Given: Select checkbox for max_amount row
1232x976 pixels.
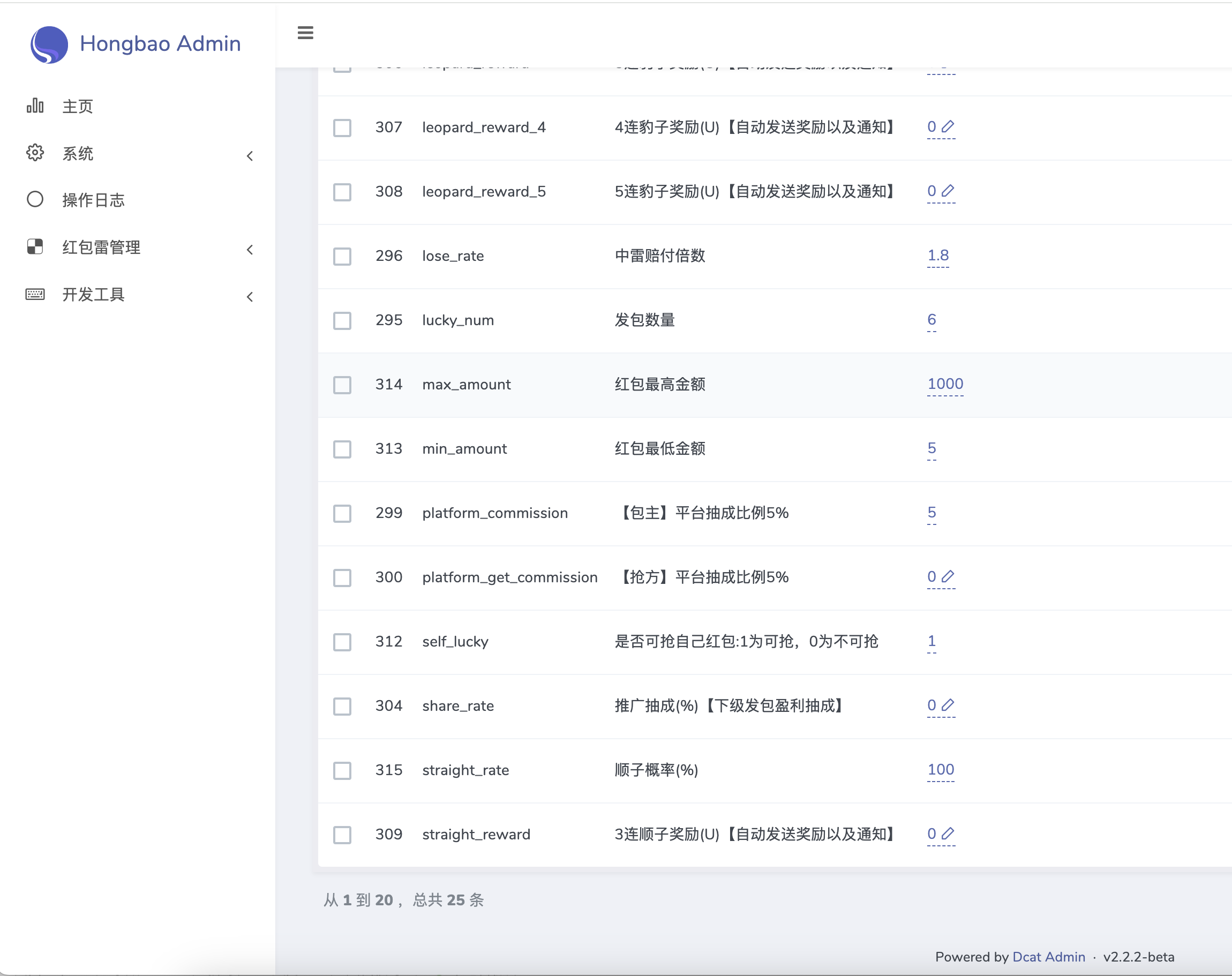Looking at the screenshot, I should pyautogui.click(x=342, y=385).
